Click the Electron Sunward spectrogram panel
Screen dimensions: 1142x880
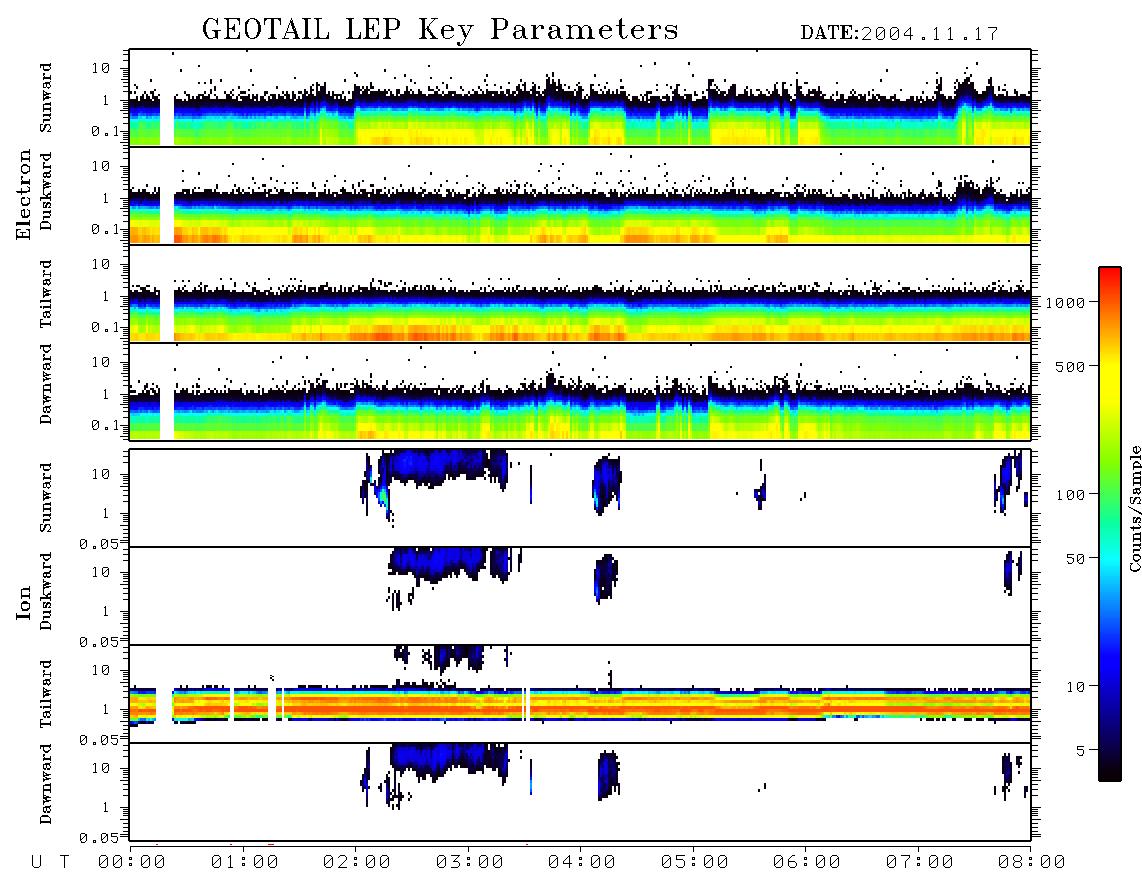click(580, 98)
